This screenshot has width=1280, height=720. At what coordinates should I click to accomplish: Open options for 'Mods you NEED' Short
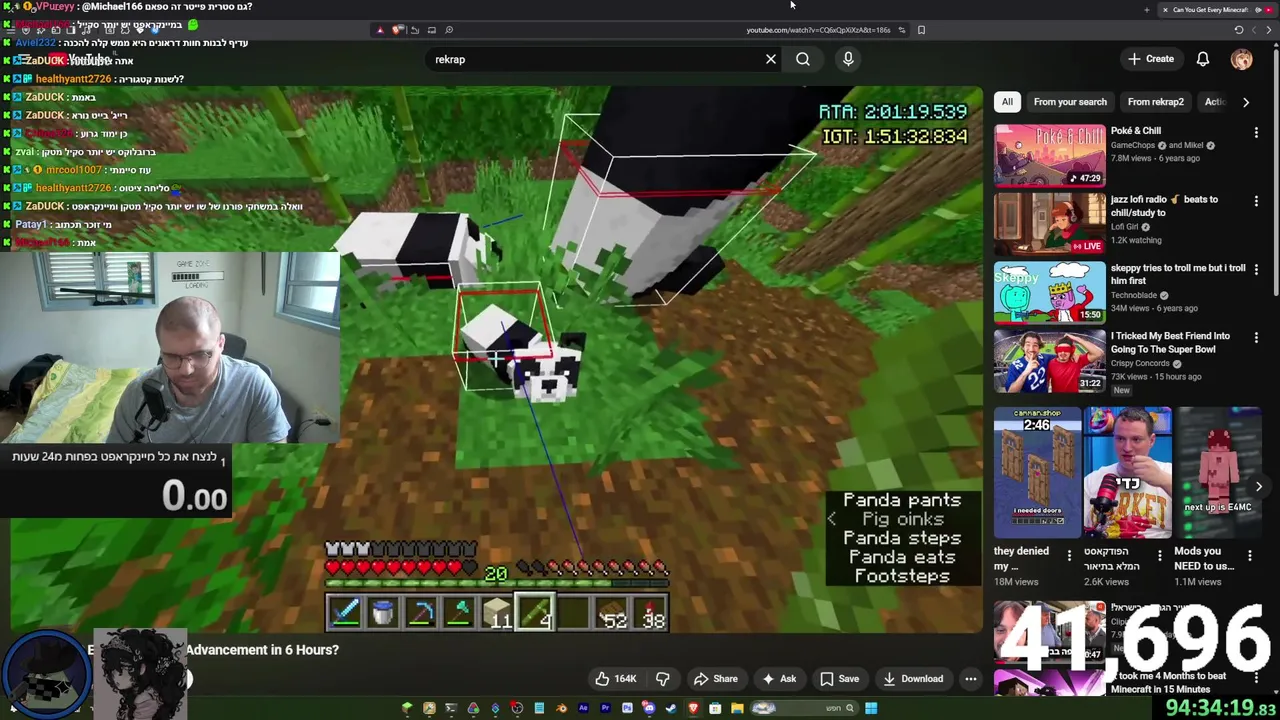pos(1250,555)
